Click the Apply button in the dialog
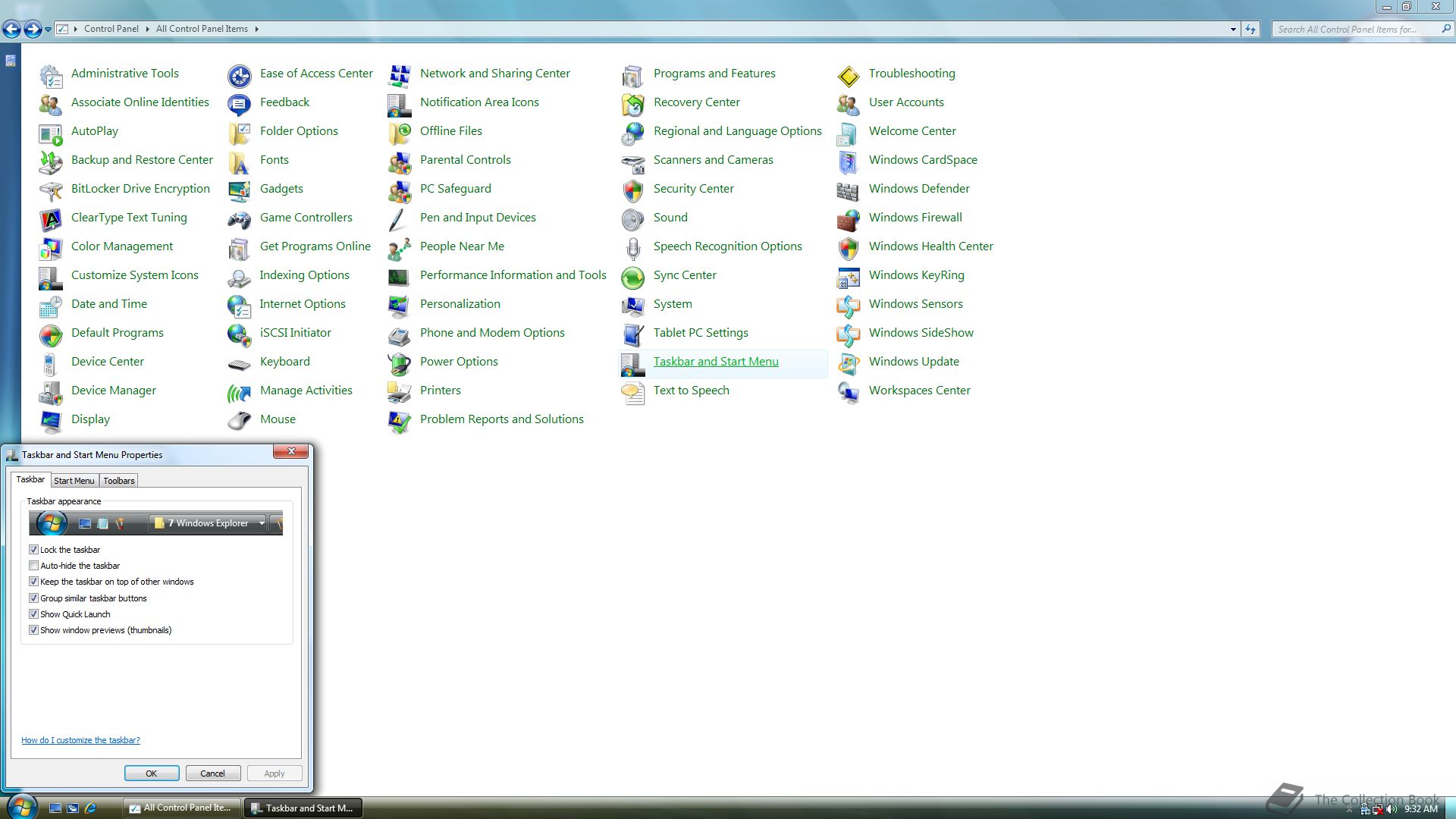The image size is (1456, 819). [275, 773]
